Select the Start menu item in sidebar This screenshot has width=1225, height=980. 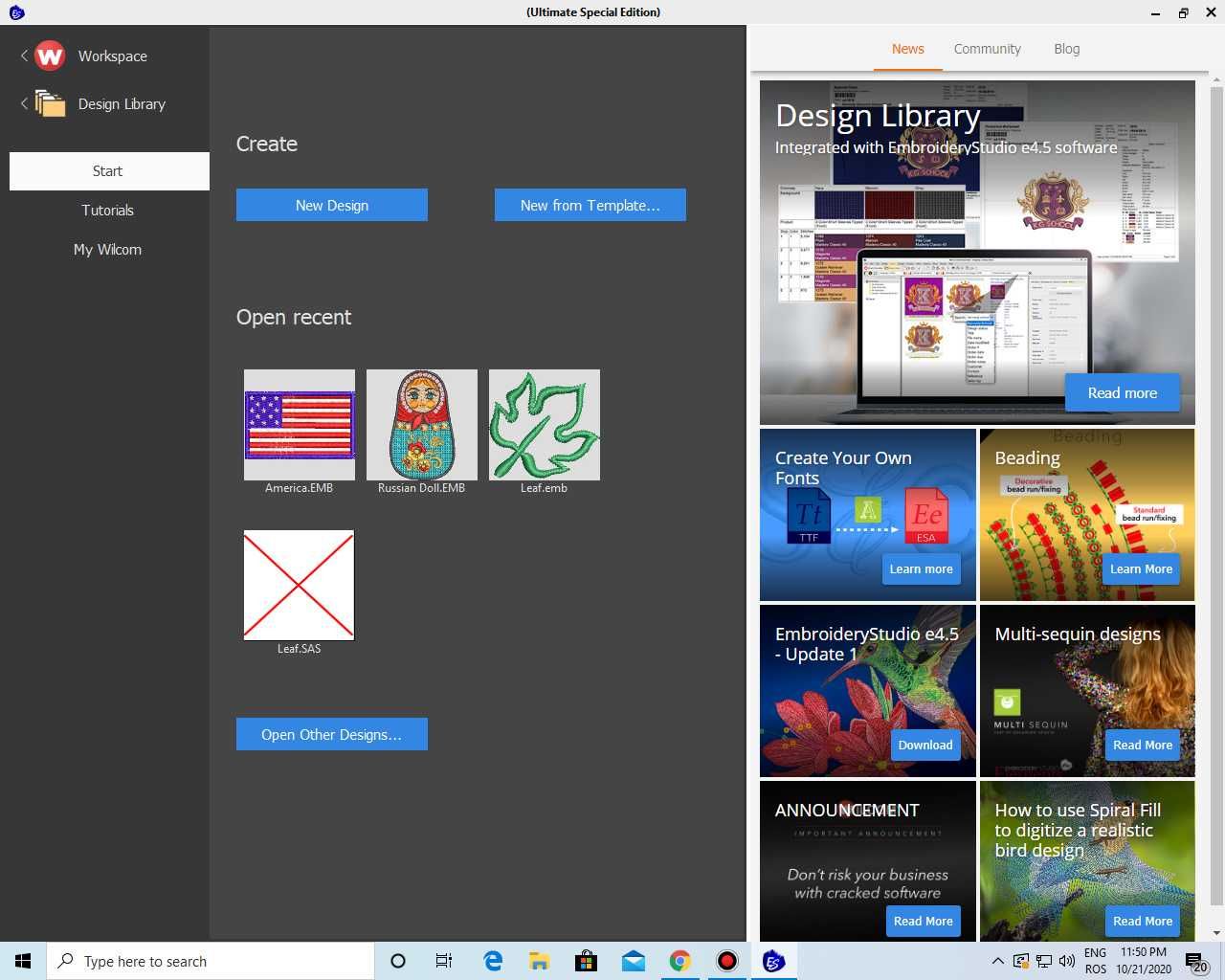(109, 171)
